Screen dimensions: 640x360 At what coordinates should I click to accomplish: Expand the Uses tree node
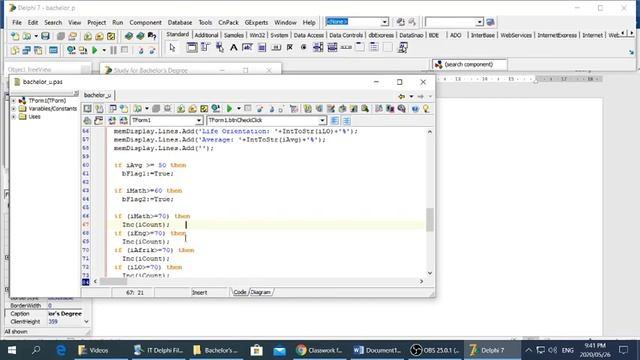(x=13, y=117)
